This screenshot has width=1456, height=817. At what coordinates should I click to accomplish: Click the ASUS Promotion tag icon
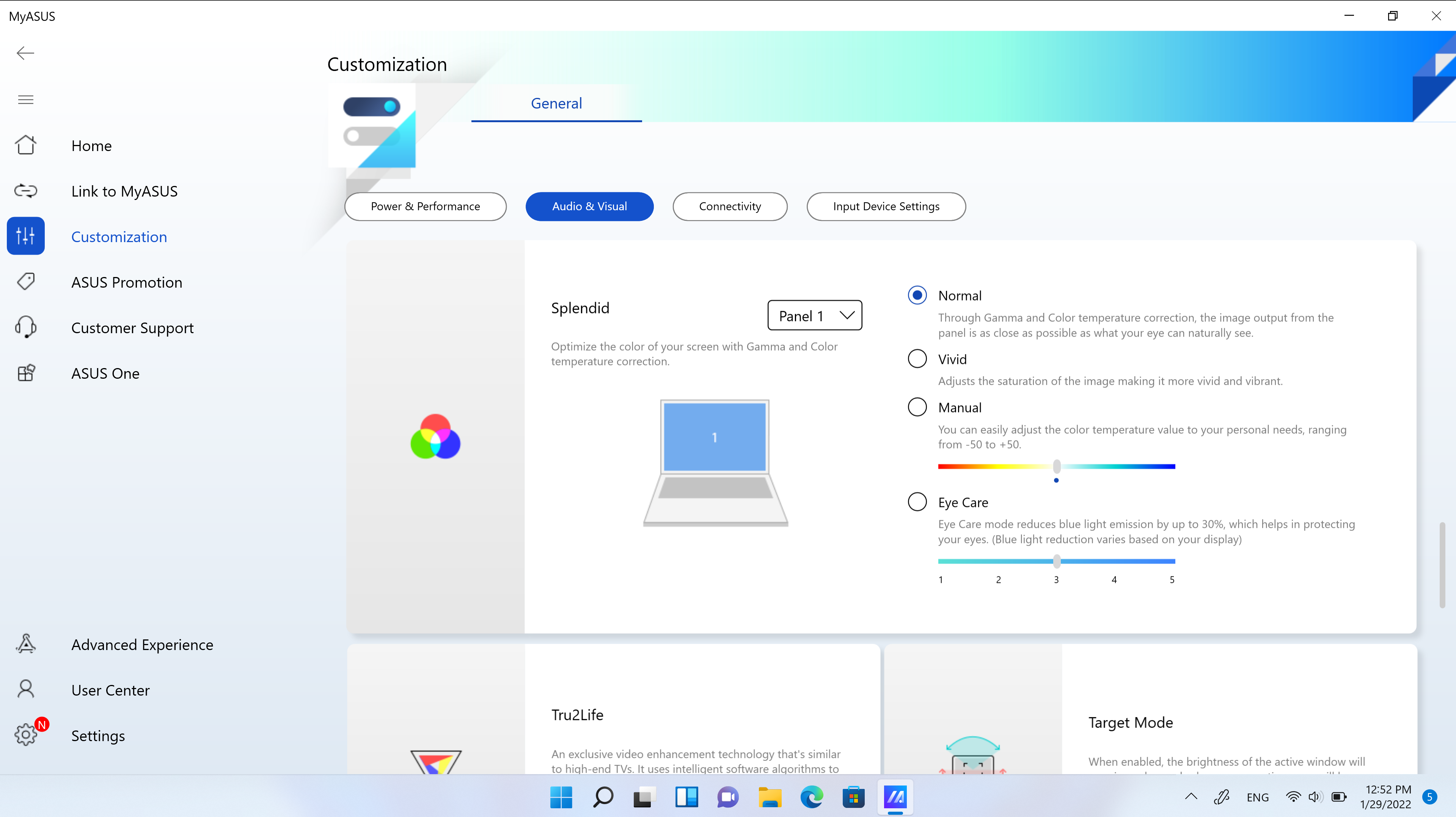[25, 282]
